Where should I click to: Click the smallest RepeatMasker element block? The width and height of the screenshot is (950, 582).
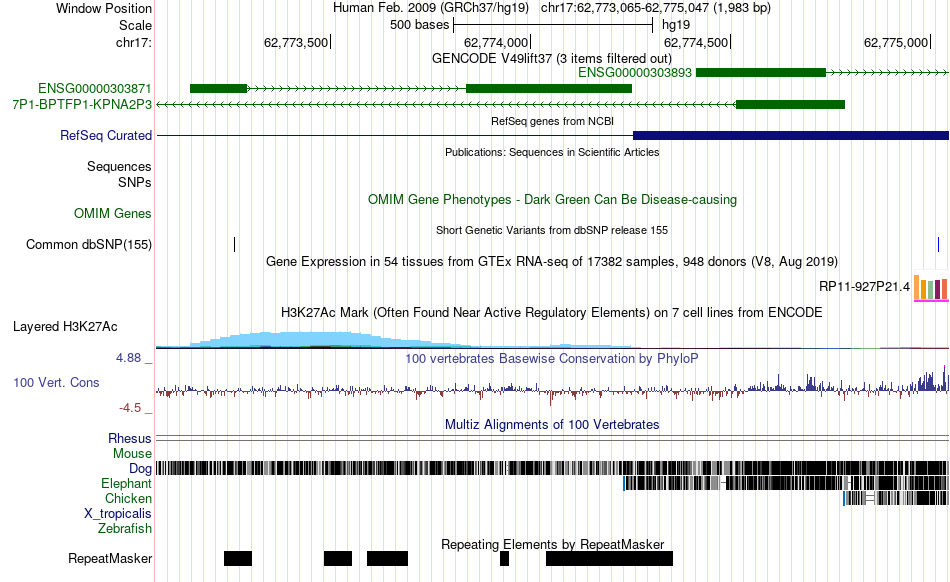tap(505, 558)
